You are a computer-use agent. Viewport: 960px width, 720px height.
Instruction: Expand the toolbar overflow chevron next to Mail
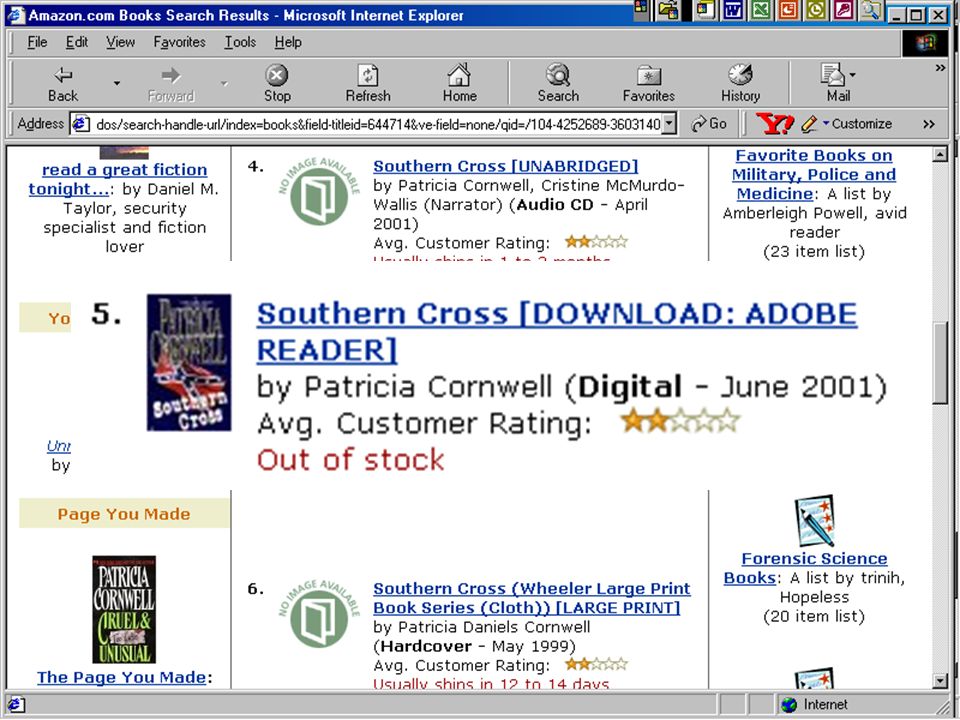940,68
